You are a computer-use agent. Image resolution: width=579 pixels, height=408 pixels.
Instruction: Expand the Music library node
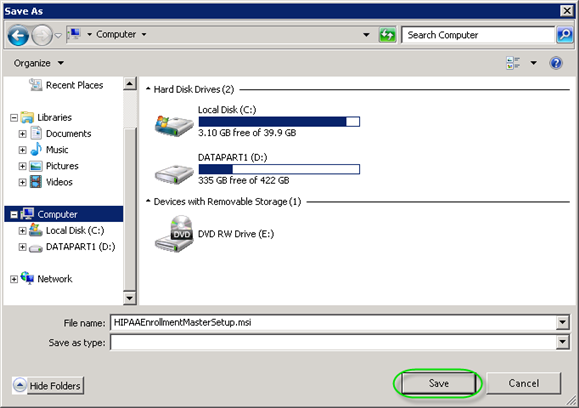(23, 150)
